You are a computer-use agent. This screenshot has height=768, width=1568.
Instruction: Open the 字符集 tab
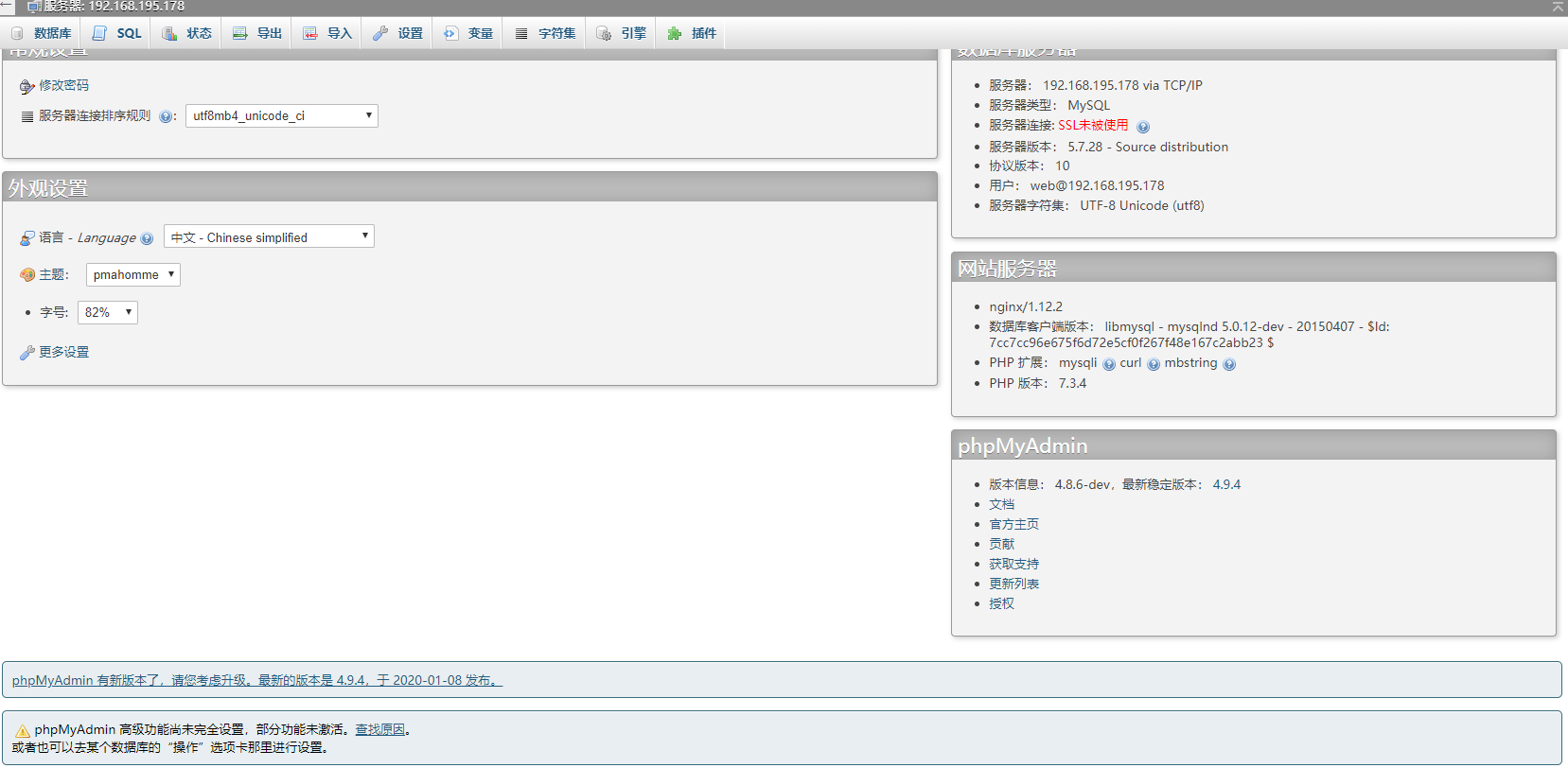(545, 33)
